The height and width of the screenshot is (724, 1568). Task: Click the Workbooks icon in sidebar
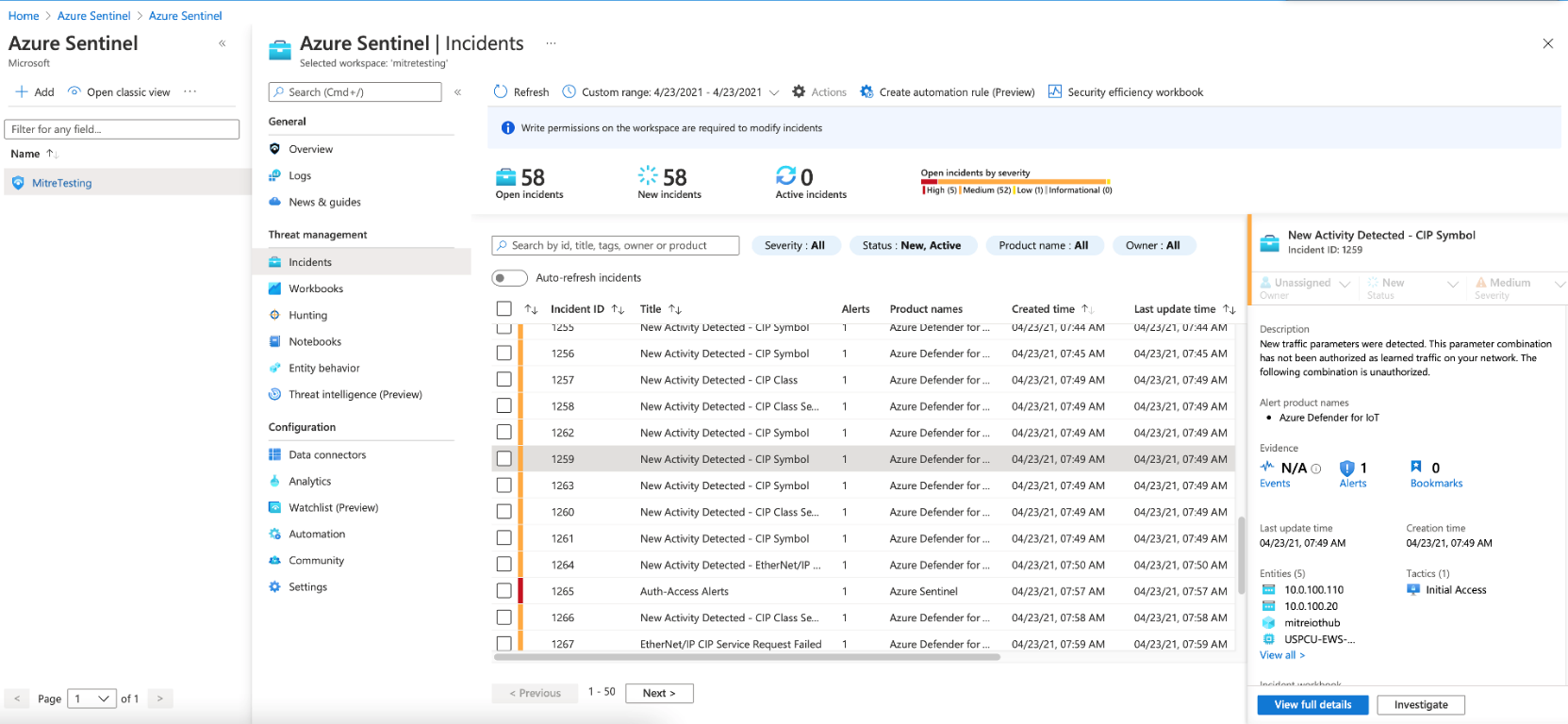click(274, 288)
